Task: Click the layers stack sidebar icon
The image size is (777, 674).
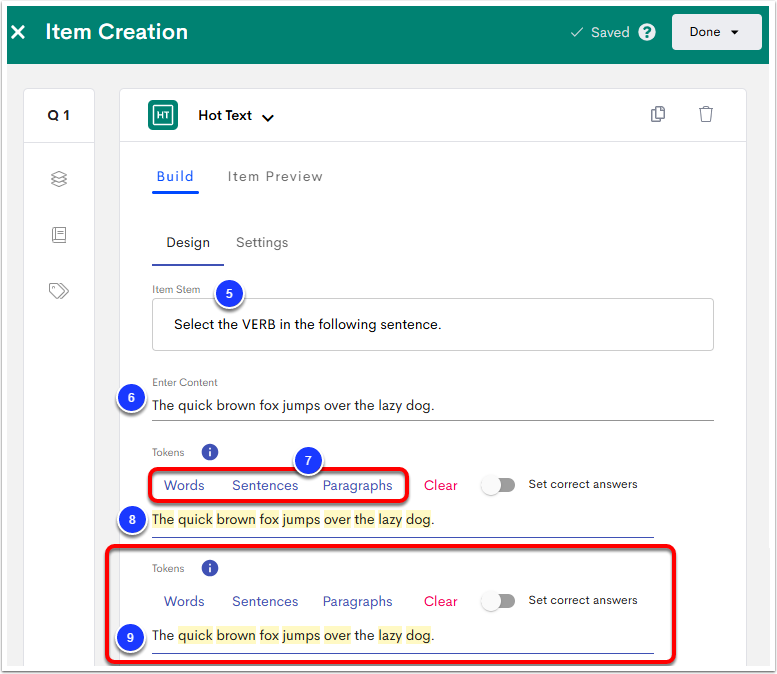Action: point(59,179)
